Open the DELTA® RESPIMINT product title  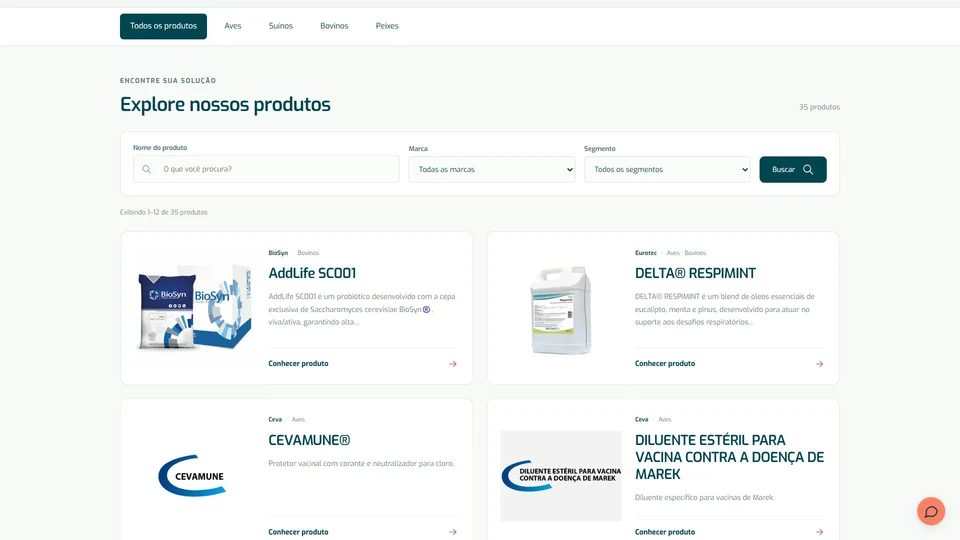click(x=696, y=273)
